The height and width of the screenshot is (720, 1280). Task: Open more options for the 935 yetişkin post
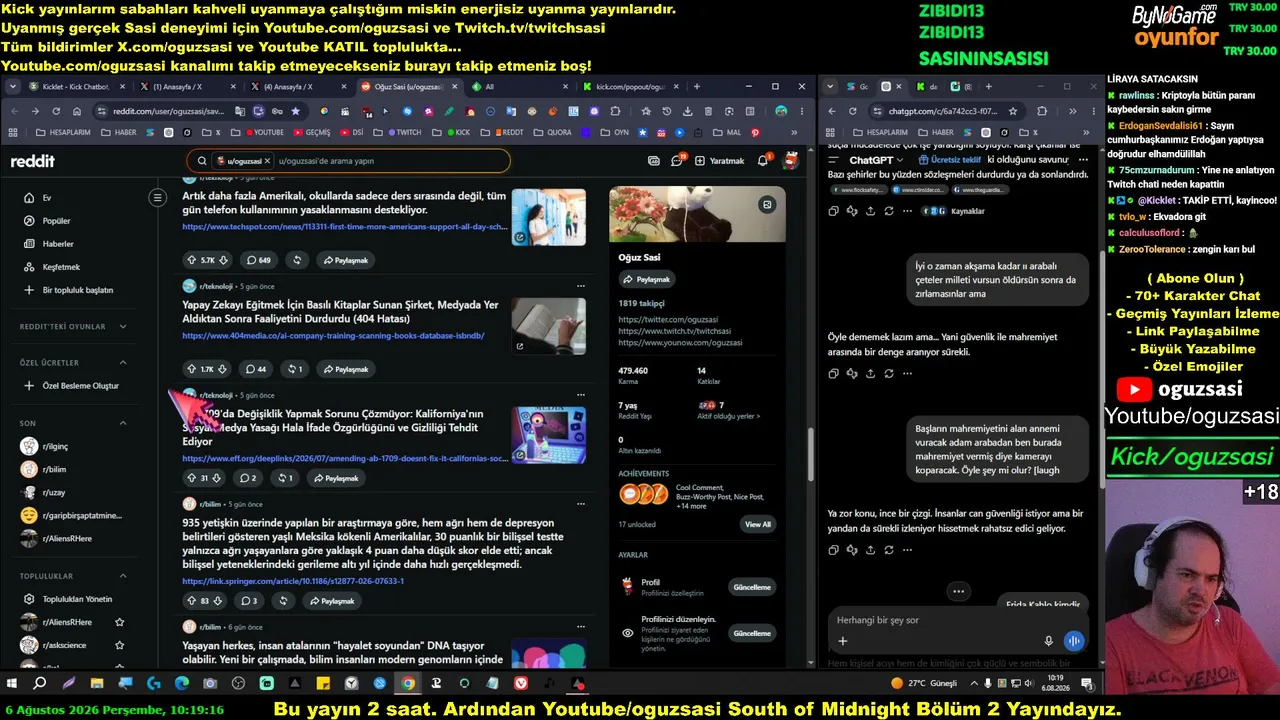[x=580, y=504]
